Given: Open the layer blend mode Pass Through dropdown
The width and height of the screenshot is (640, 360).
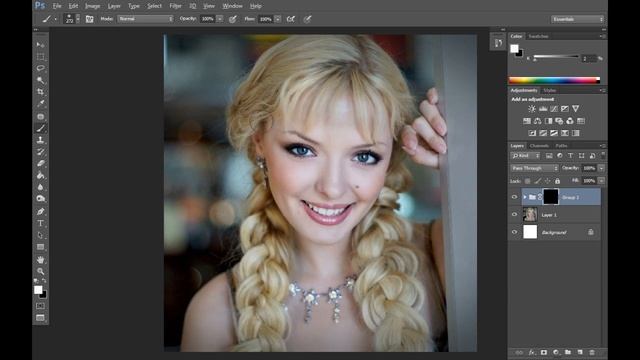Looking at the screenshot, I should [x=534, y=168].
